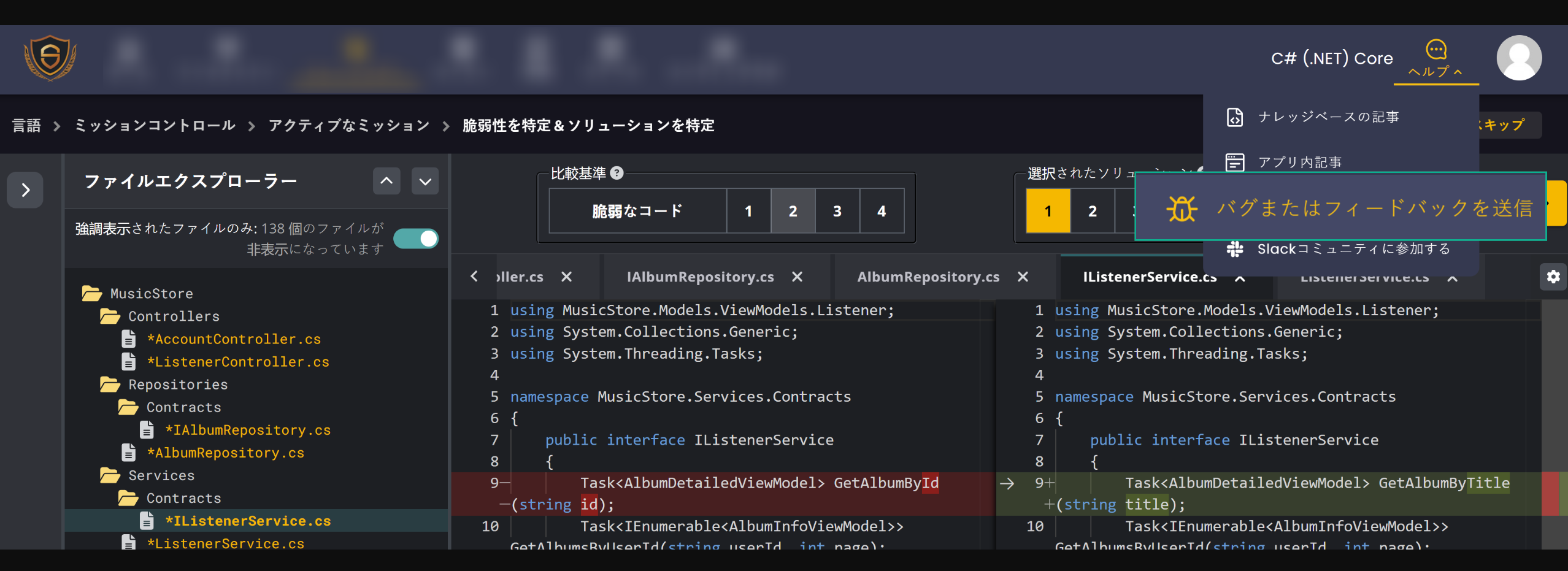
Task: Close the IAlbumRepository.cs tab
Action: [797, 277]
